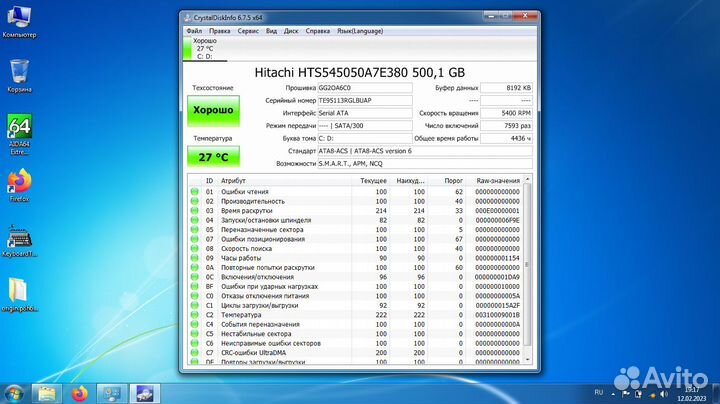Click the serial number field
720x404 pixels.
pos(365,101)
